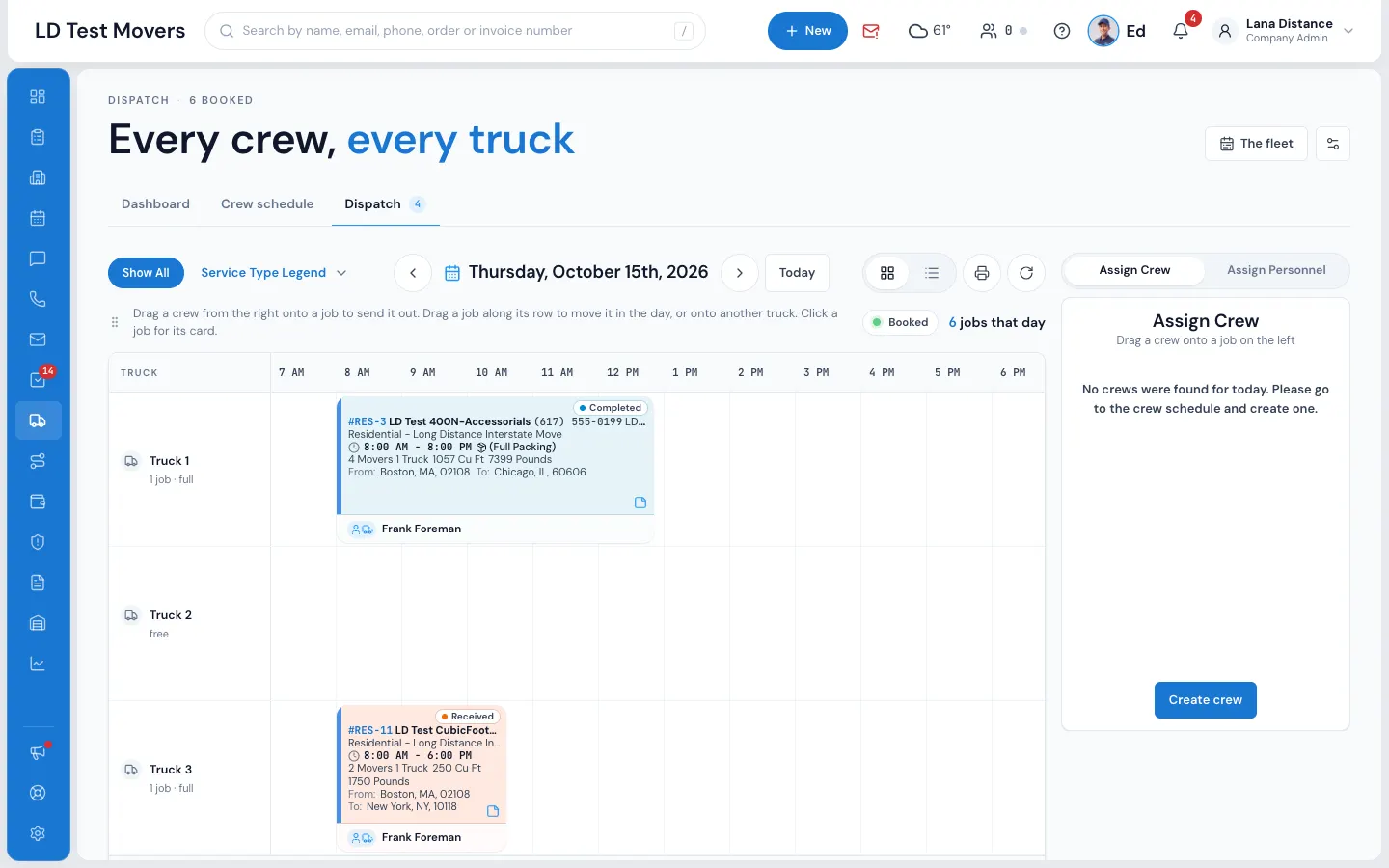Open the help question mark icon
1389x868 pixels.
1062,31
